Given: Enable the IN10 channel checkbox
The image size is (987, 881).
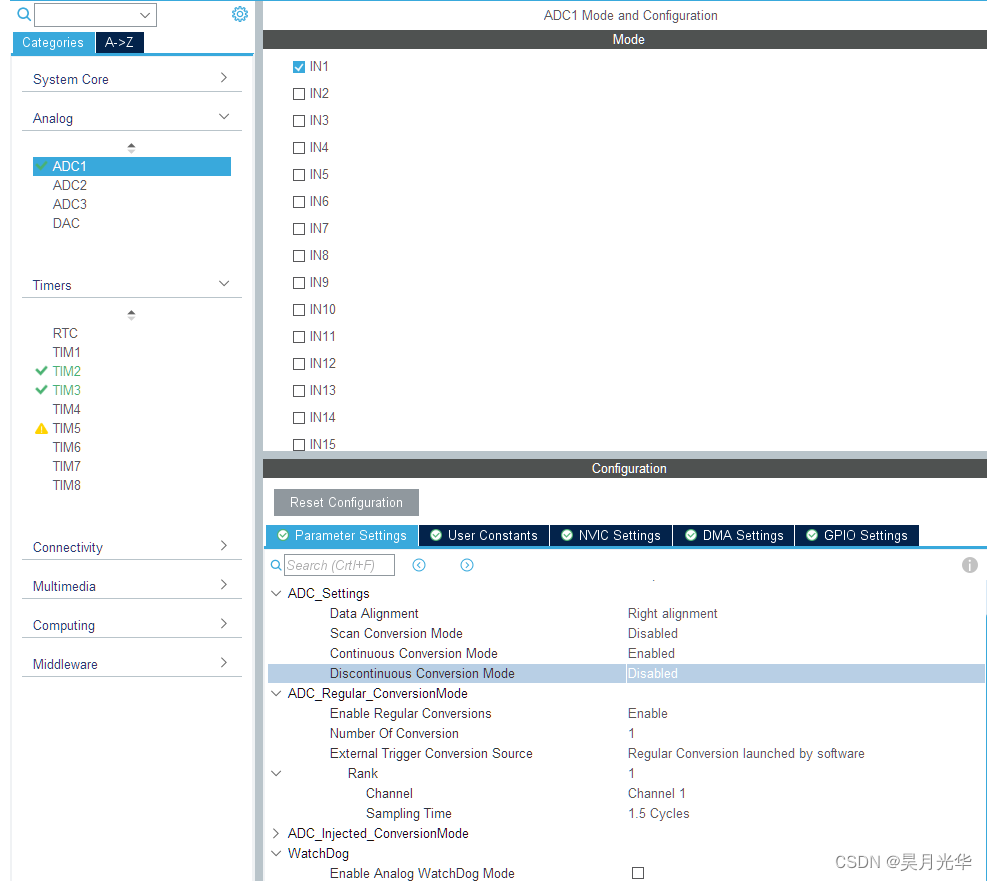Looking at the screenshot, I should (299, 310).
